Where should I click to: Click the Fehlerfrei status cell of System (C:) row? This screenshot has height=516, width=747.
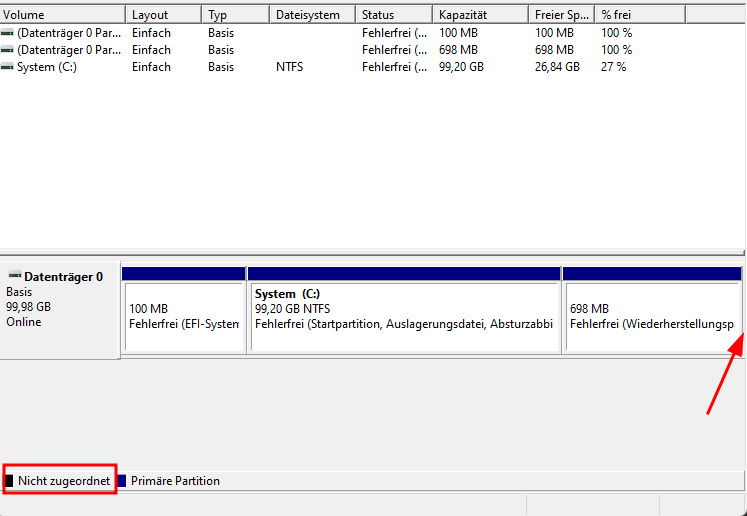pyautogui.click(x=394, y=67)
